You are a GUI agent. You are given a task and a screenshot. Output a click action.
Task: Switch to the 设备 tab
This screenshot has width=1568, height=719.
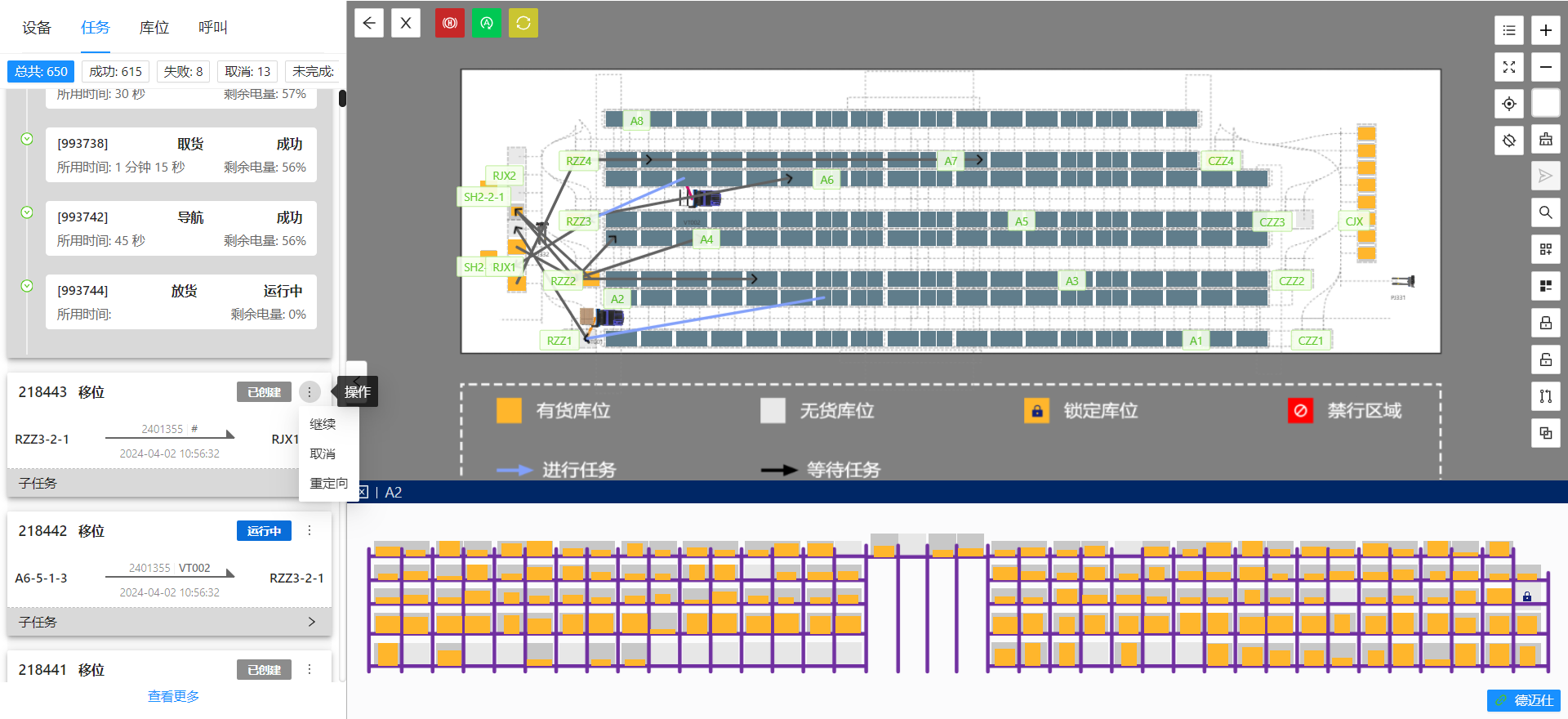click(37, 28)
